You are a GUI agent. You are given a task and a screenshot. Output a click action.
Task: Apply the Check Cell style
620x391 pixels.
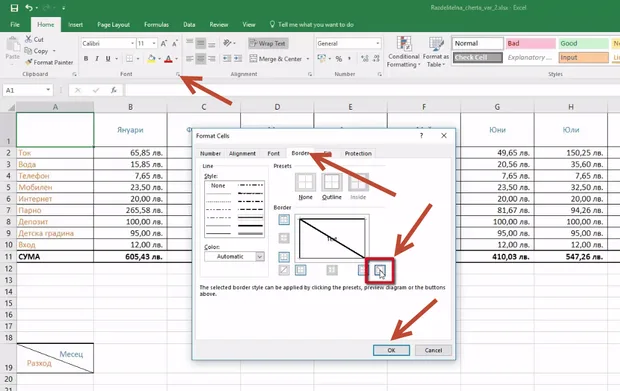coord(478,58)
